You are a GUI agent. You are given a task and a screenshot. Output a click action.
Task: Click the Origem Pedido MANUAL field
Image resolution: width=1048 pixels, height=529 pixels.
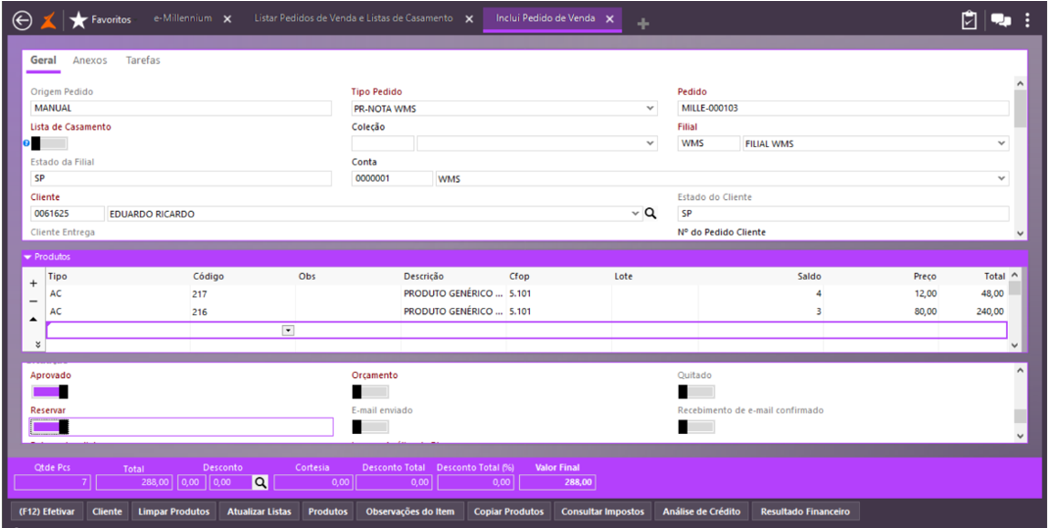181,108
